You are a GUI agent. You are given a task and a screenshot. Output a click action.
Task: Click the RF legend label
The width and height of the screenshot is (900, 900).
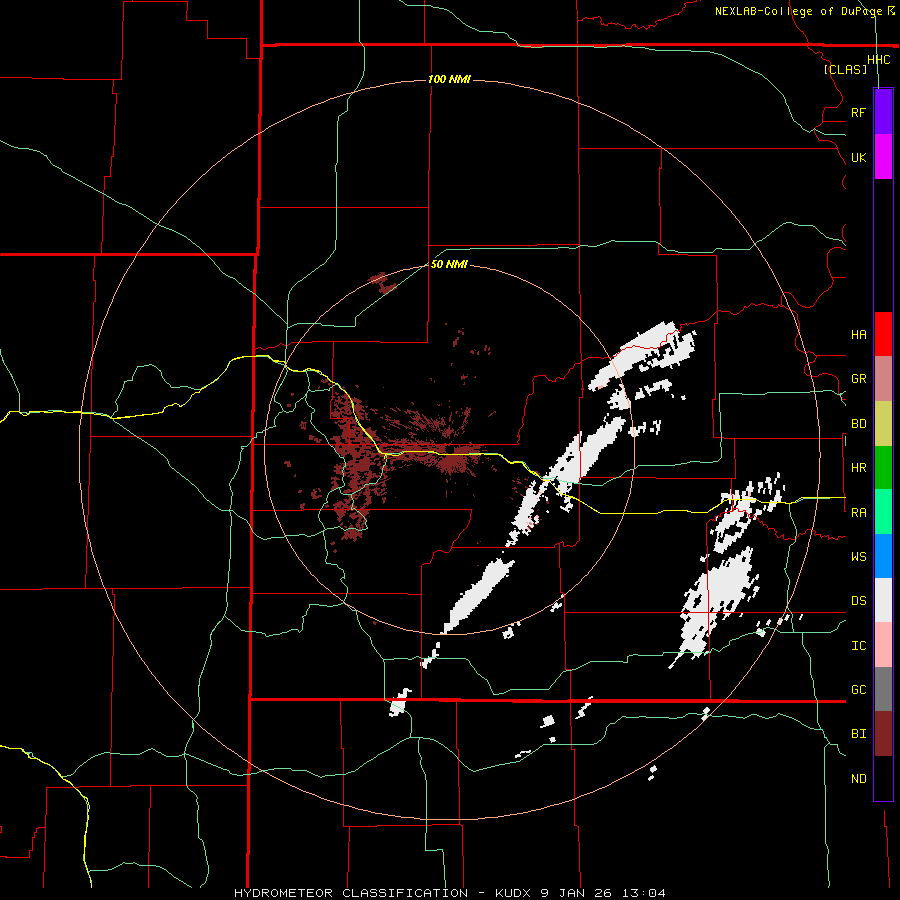858,112
